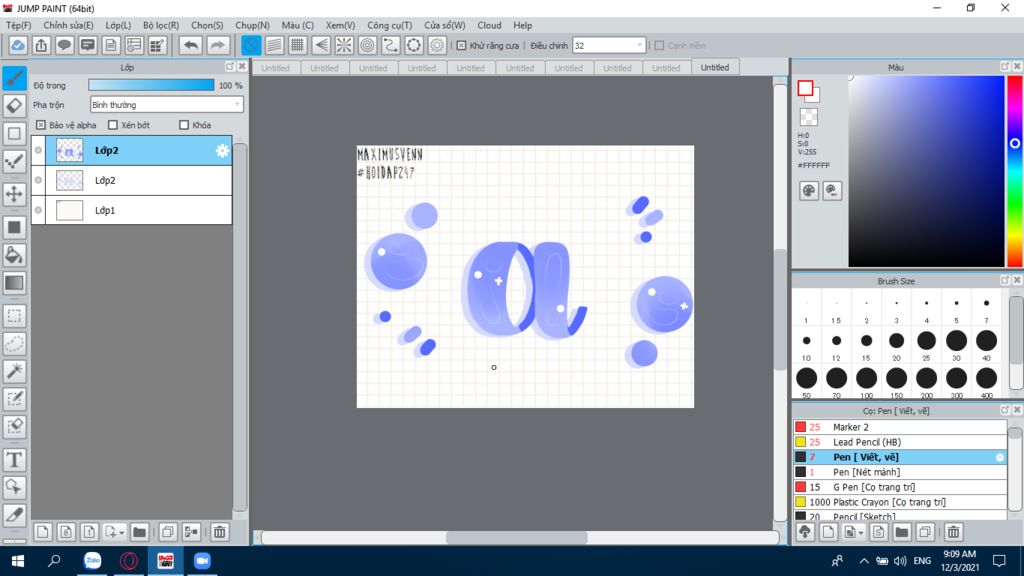
Task: Select Pen [Nét mảnh] brush
Action: tap(901, 472)
